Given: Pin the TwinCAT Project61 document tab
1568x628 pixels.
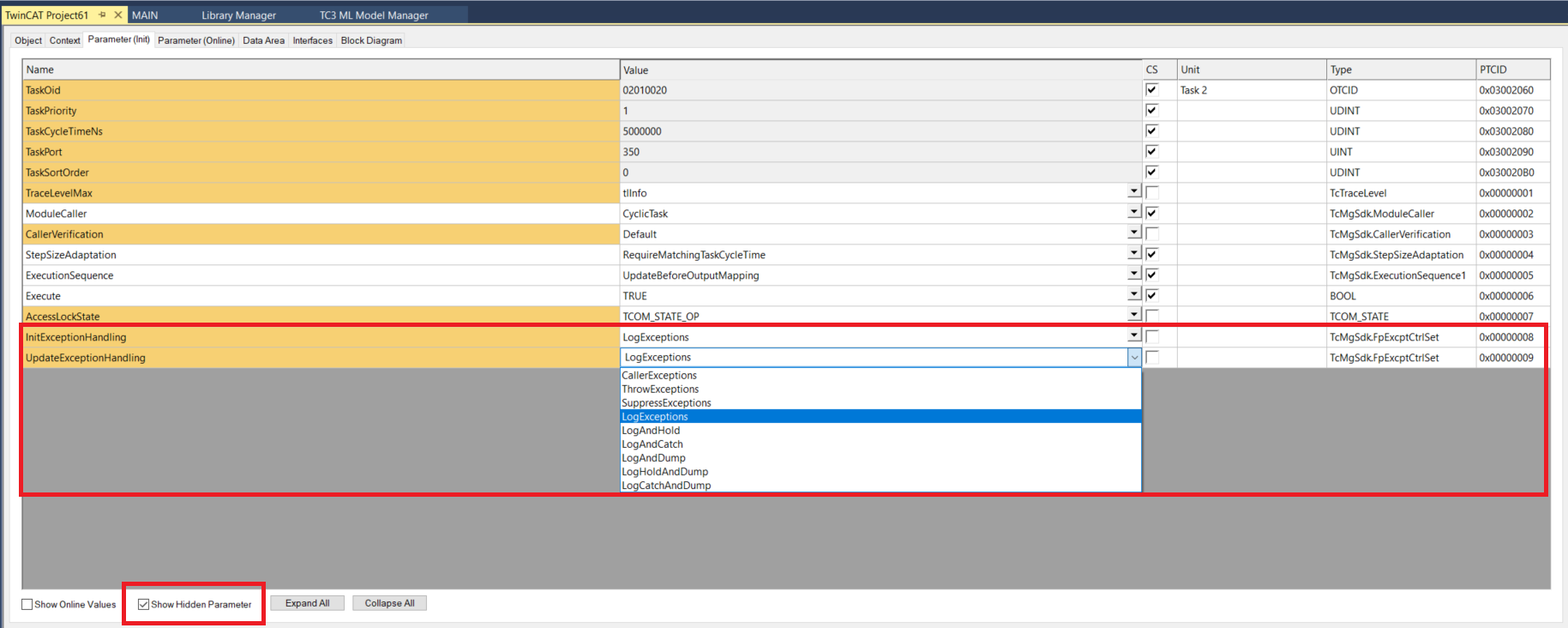Looking at the screenshot, I should tap(102, 15).
